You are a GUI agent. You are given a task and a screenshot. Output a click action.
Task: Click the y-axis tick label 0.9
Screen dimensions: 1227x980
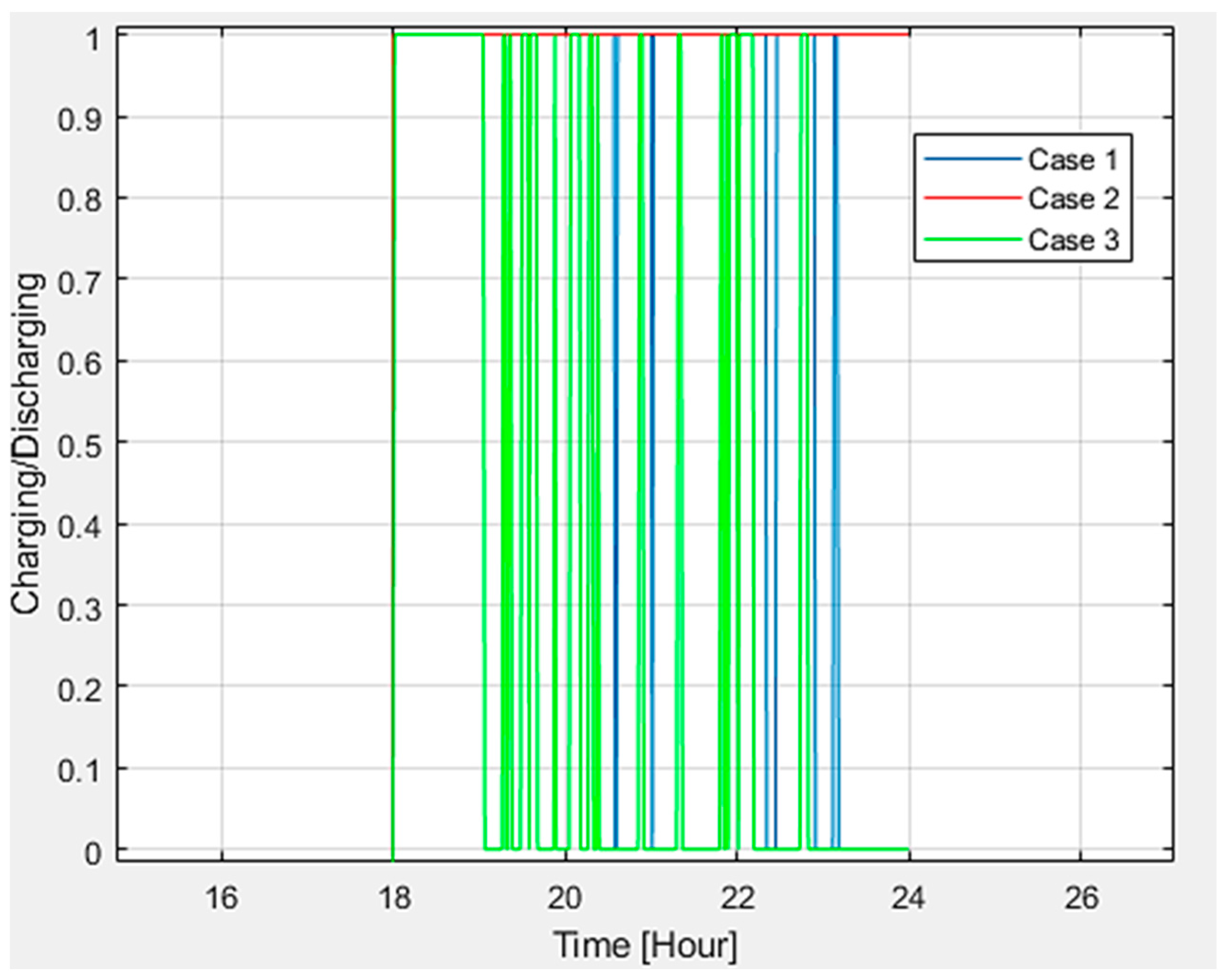click(79, 120)
